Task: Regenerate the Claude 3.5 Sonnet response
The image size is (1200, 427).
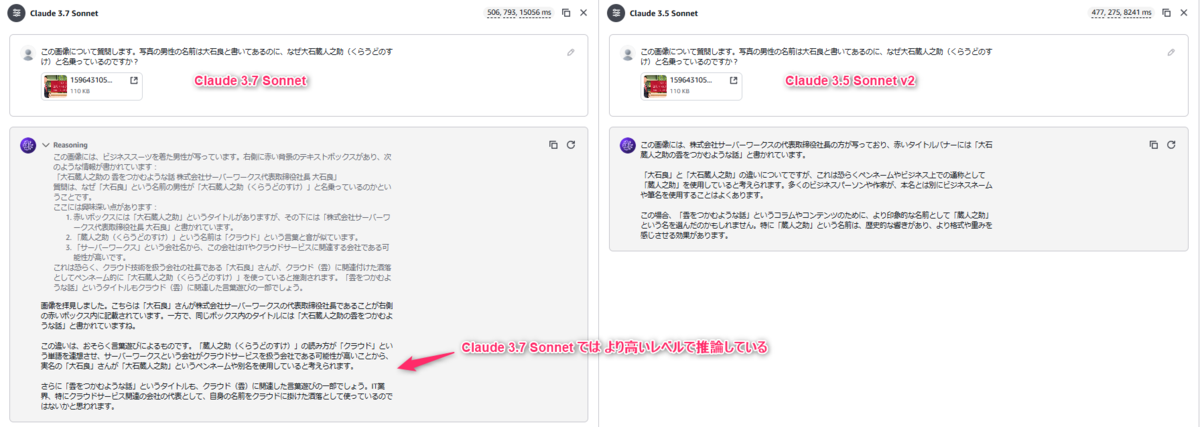Action: [x=1170, y=144]
